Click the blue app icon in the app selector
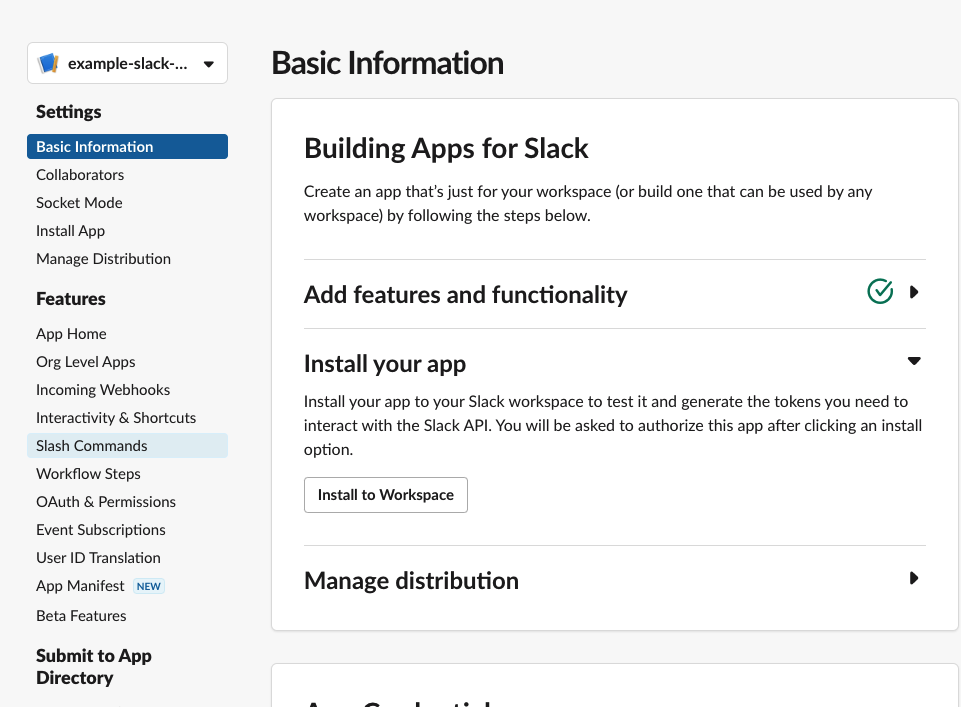This screenshot has width=961, height=707. click(x=48, y=63)
